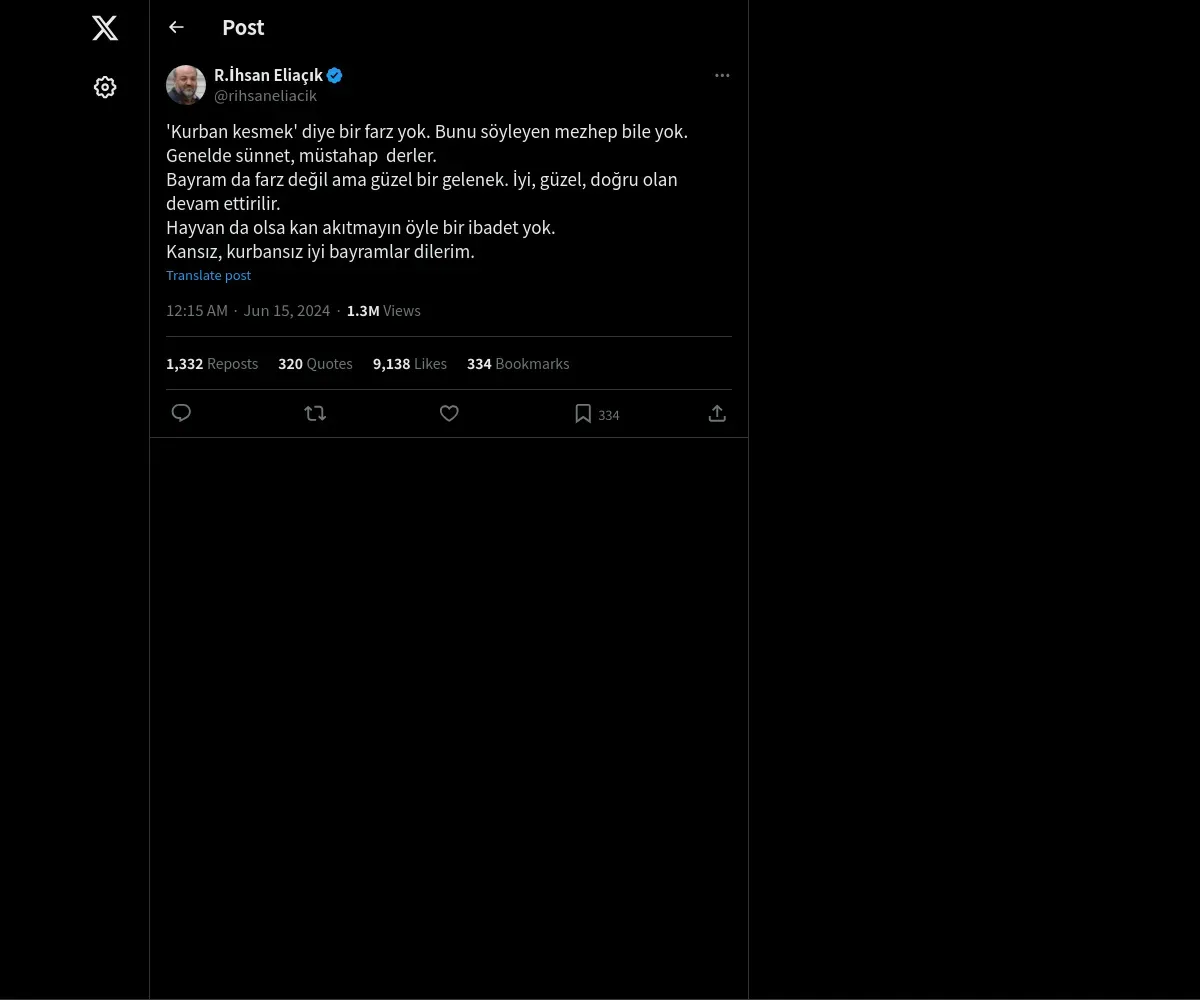View the 9,138 Likes list
The width and height of the screenshot is (1200, 1000).
point(410,364)
